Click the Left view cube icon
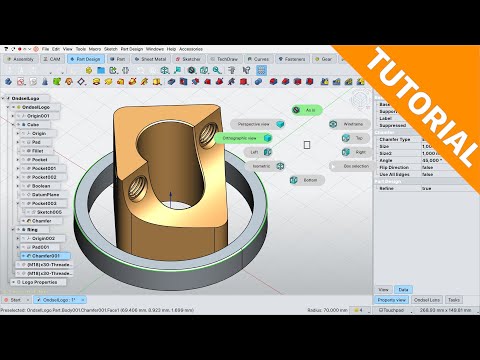 268,152
